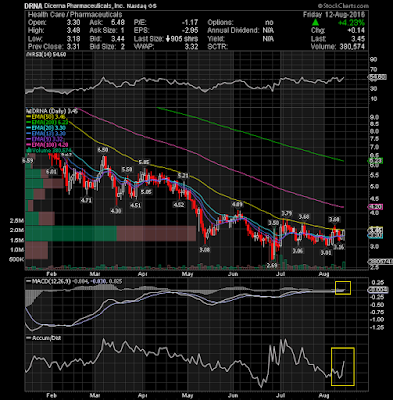The image size is (393, 400).
Task: Click the green EMA(200) legend marker
Action: click(x=29, y=122)
